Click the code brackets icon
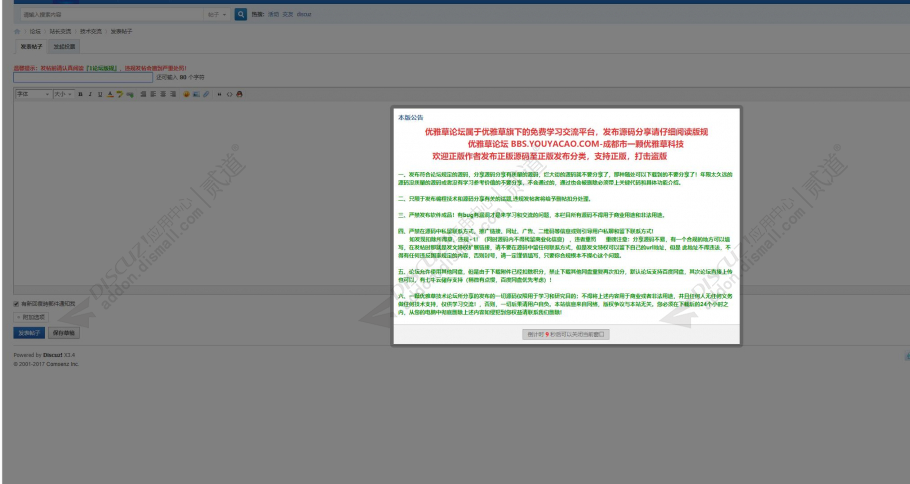Image resolution: width=910 pixels, height=484 pixels. (x=229, y=94)
